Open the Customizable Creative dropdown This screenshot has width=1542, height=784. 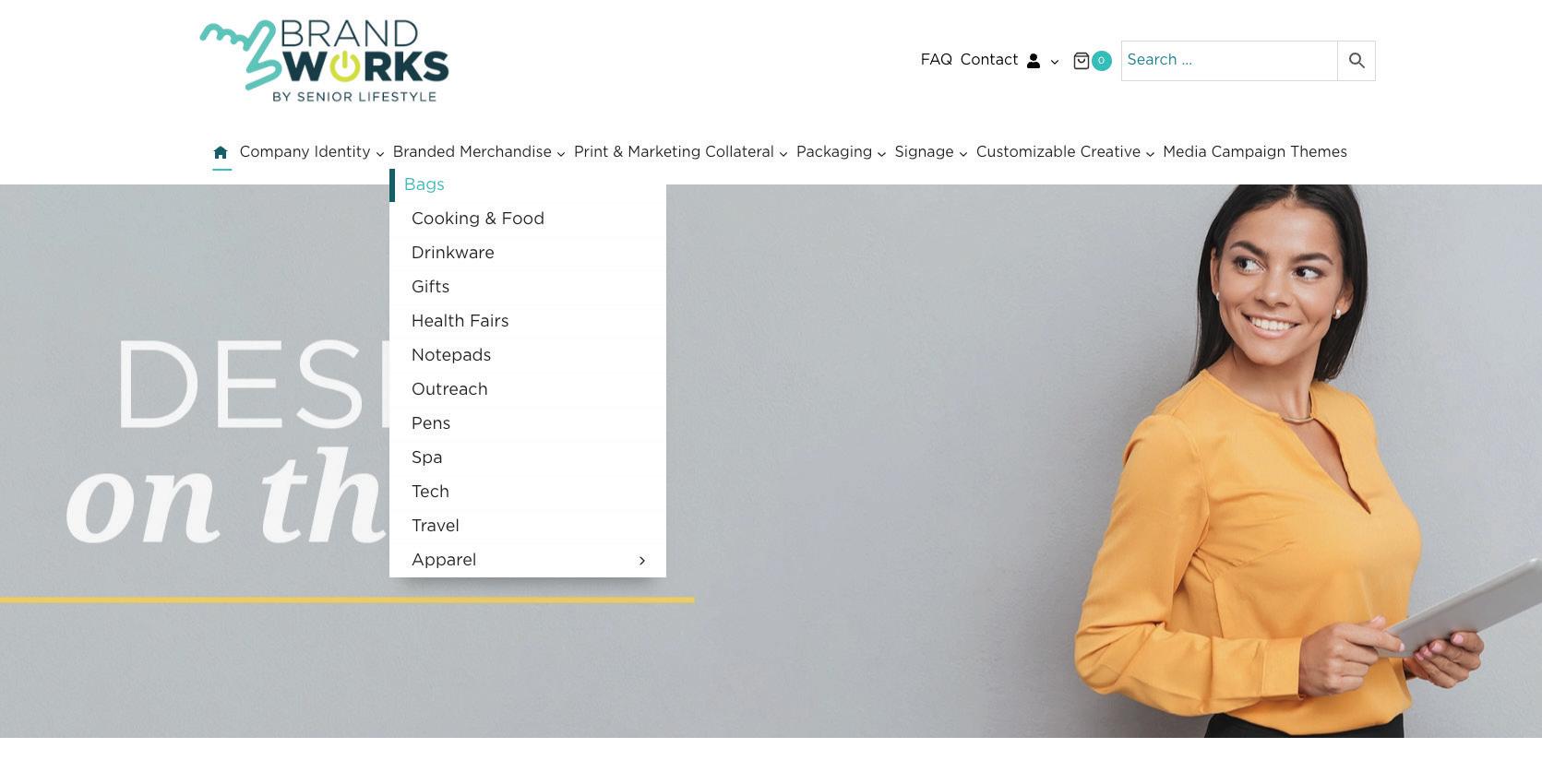1065,152
